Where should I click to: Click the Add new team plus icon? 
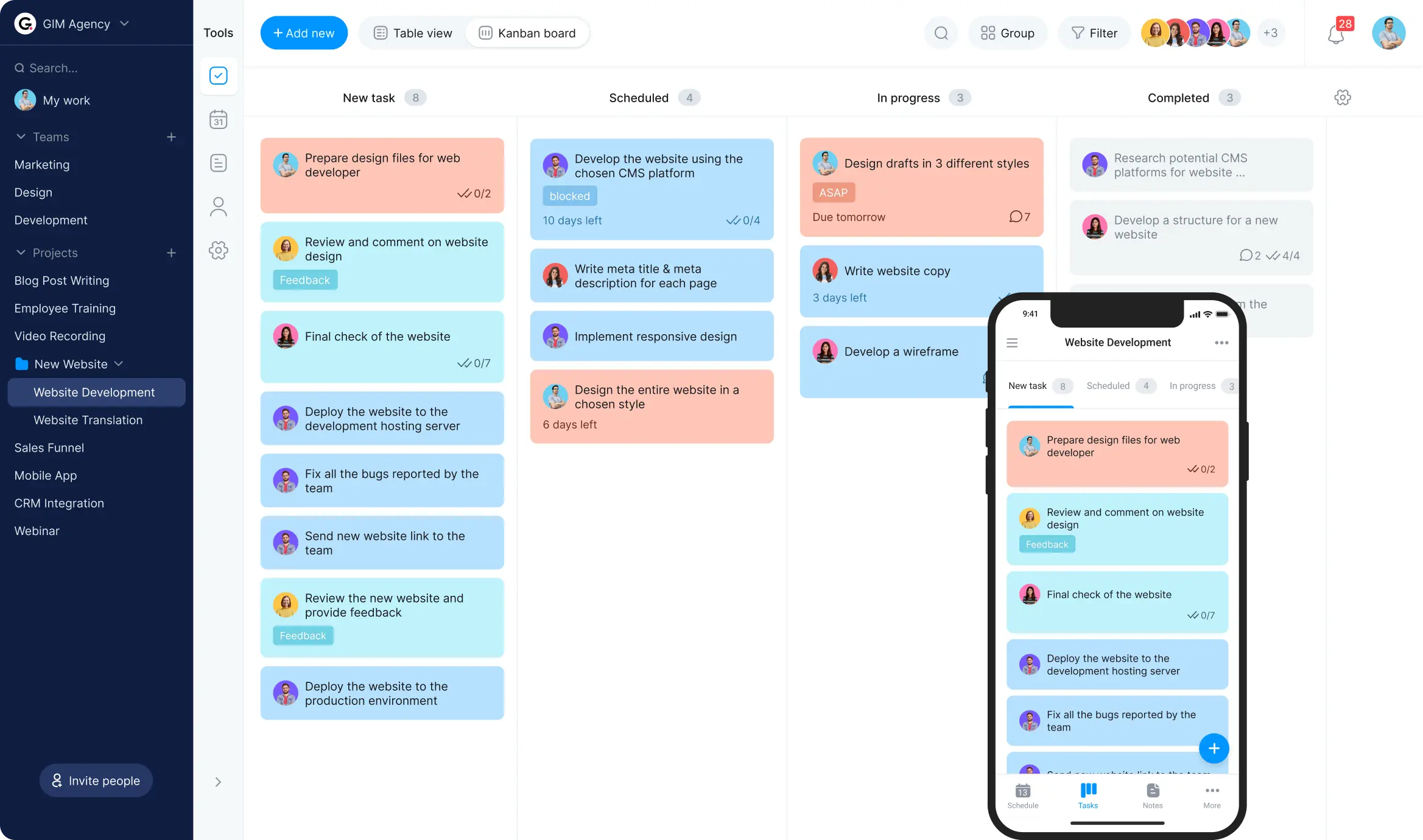tap(171, 137)
